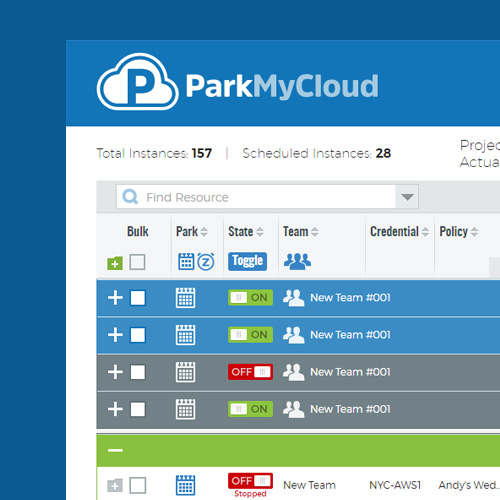Viewport: 500px width, 500px height.
Task: Expand the second blue row with plus icon
Action: point(115,335)
